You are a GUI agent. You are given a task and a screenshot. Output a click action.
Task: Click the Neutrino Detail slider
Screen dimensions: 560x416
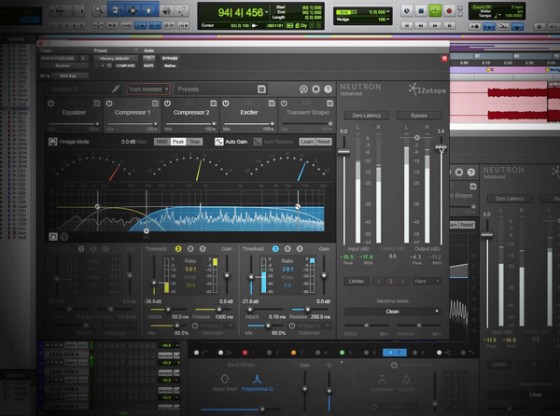coord(366,325)
